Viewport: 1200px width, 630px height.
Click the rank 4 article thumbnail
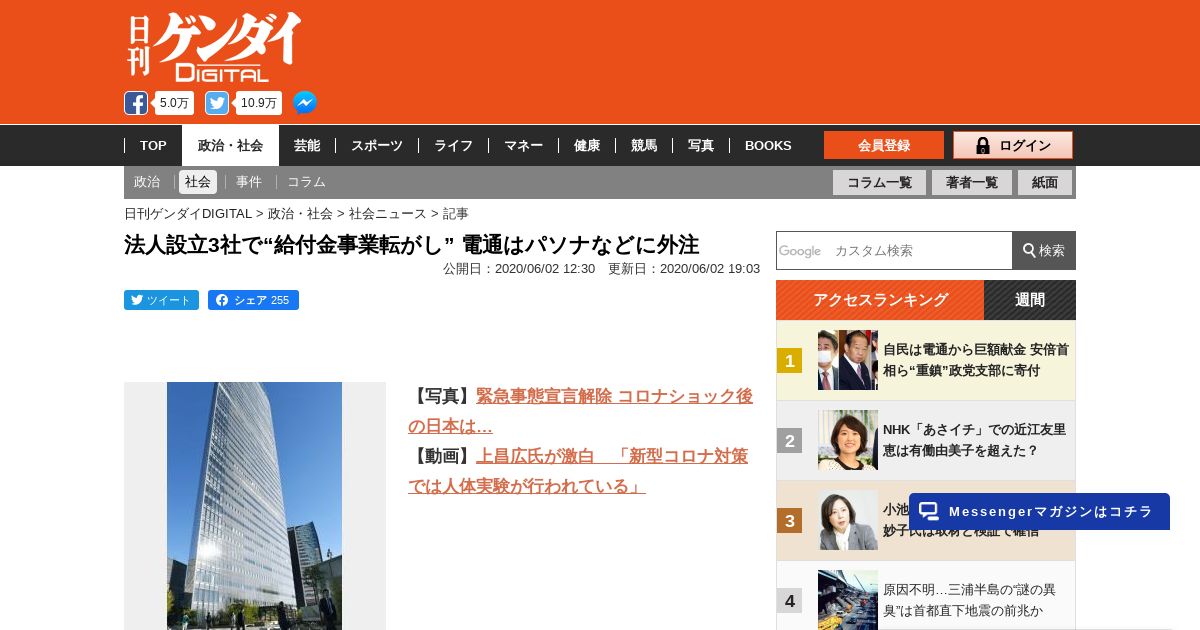[x=848, y=600]
